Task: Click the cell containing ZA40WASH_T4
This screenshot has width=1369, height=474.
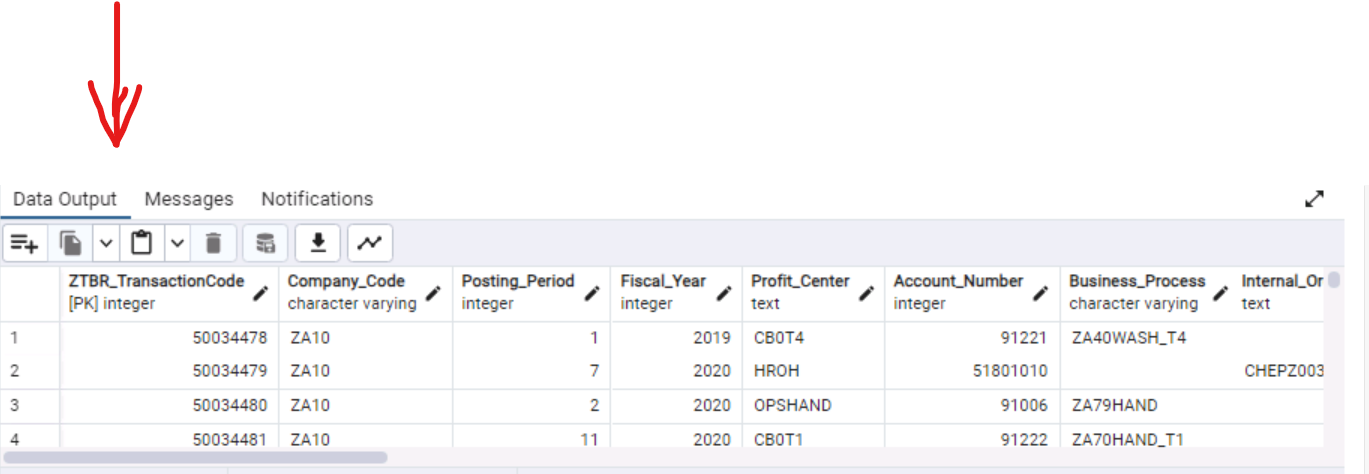Action: tap(1128, 338)
